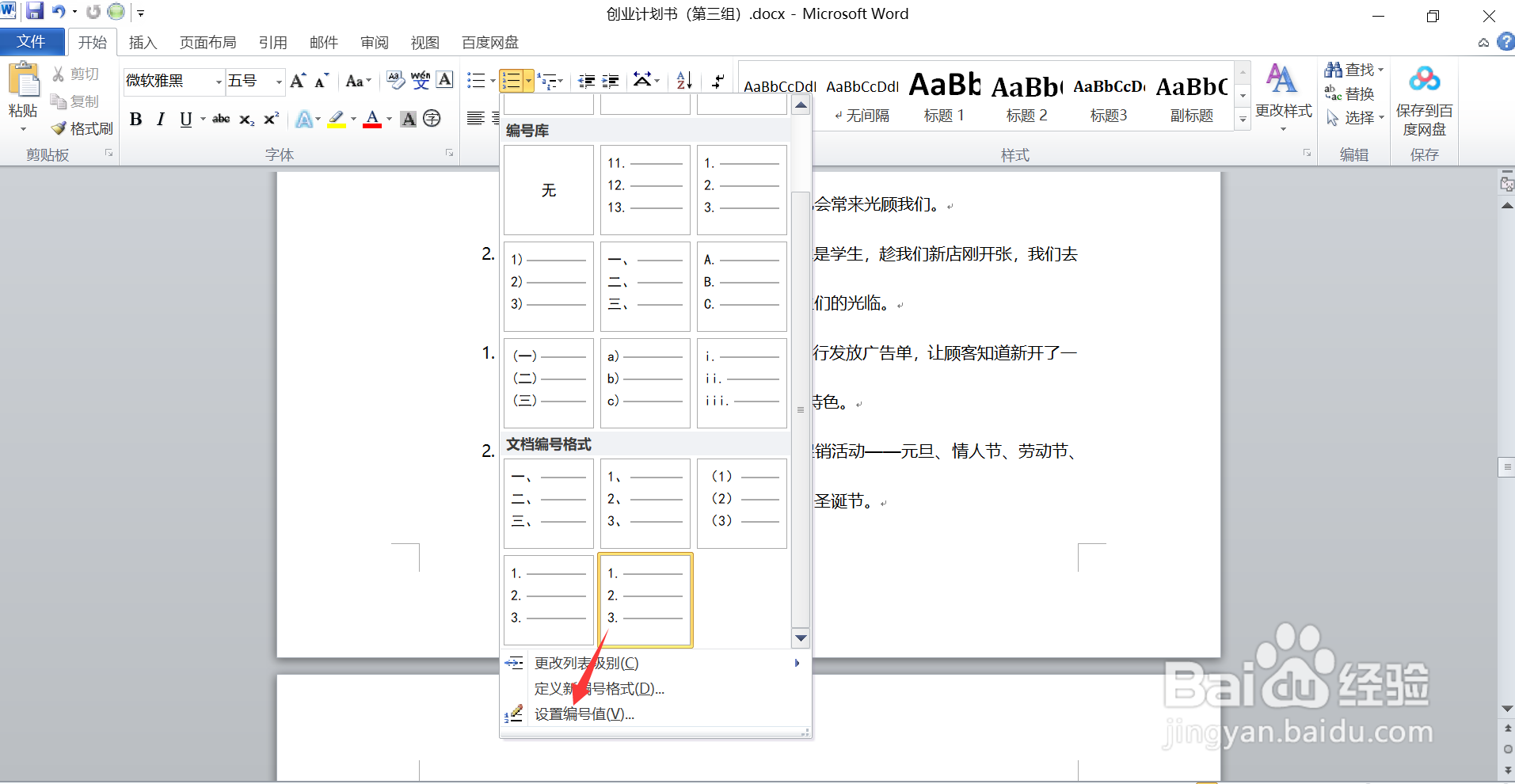Apply text effects with glowing A icon
This screenshot has height=784, width=1515.
(304, 120)
